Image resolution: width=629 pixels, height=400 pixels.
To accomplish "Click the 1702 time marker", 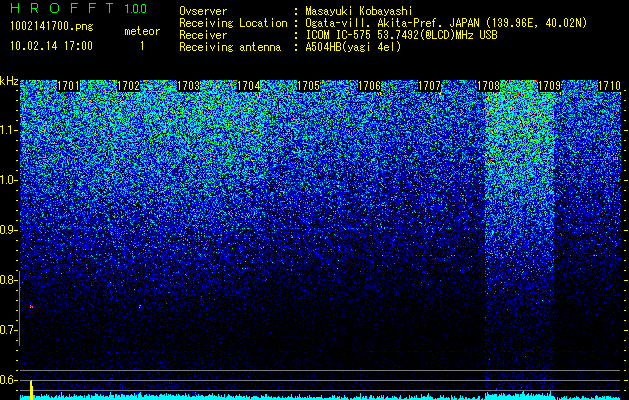I will tap(128, 86).
